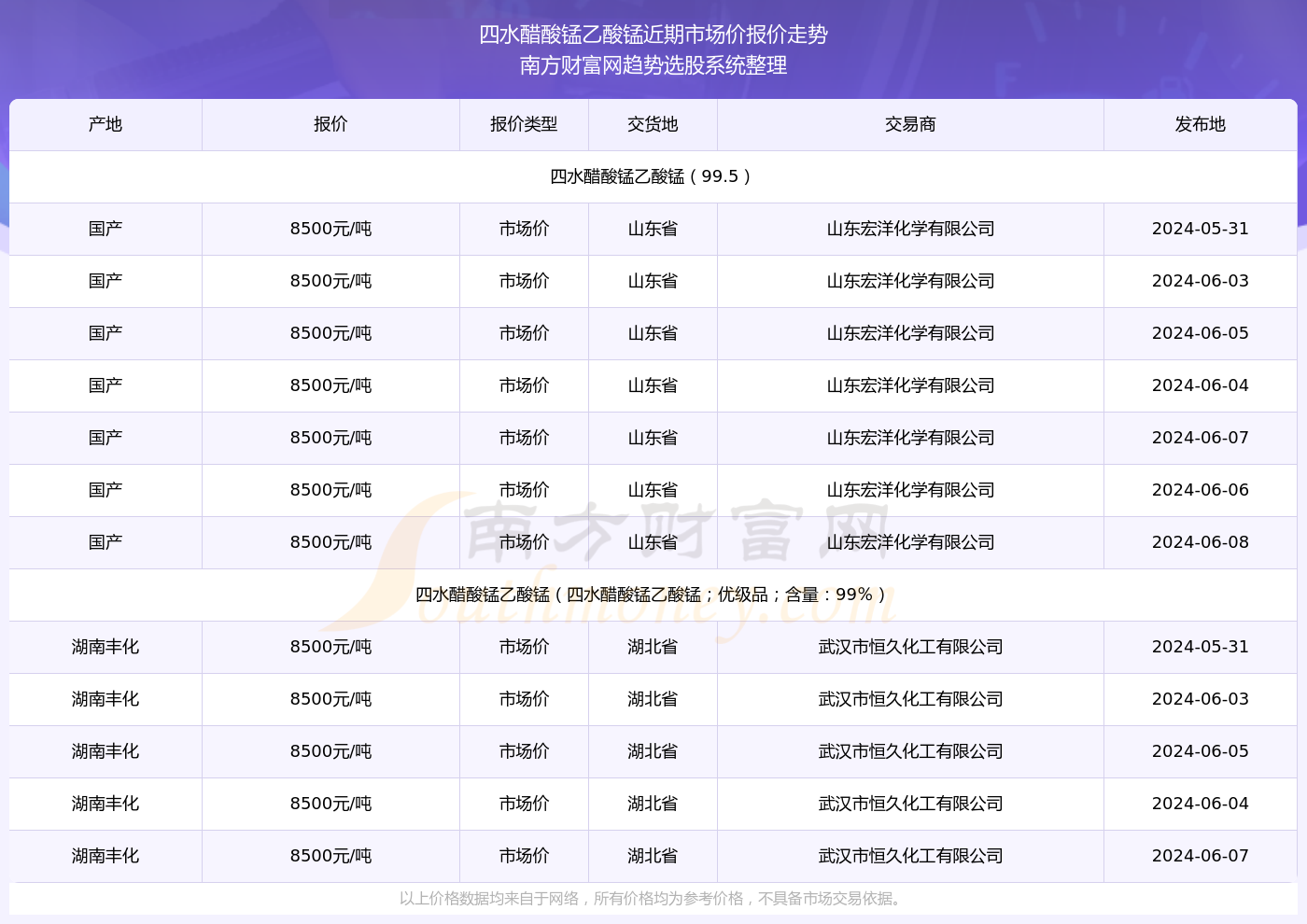Click 武汉市恒久化工有限公司 in the 2024-06-04 row

pyautogui.click(x=910, y=804)
